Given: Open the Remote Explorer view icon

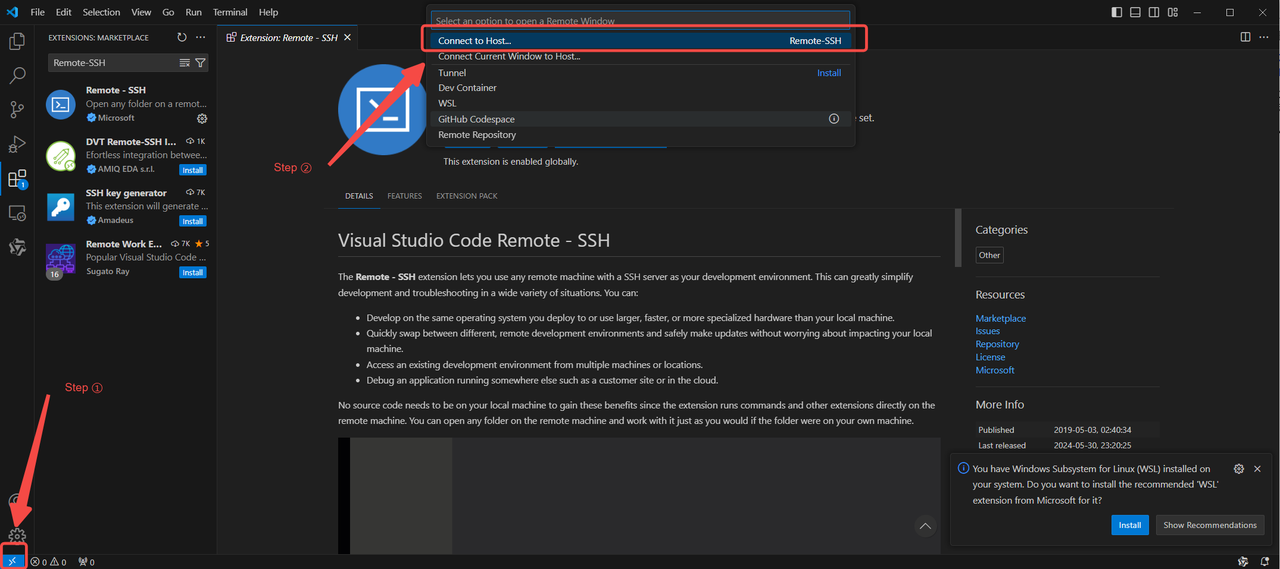Looking at the screenshot, I should (x=17, y=213).
